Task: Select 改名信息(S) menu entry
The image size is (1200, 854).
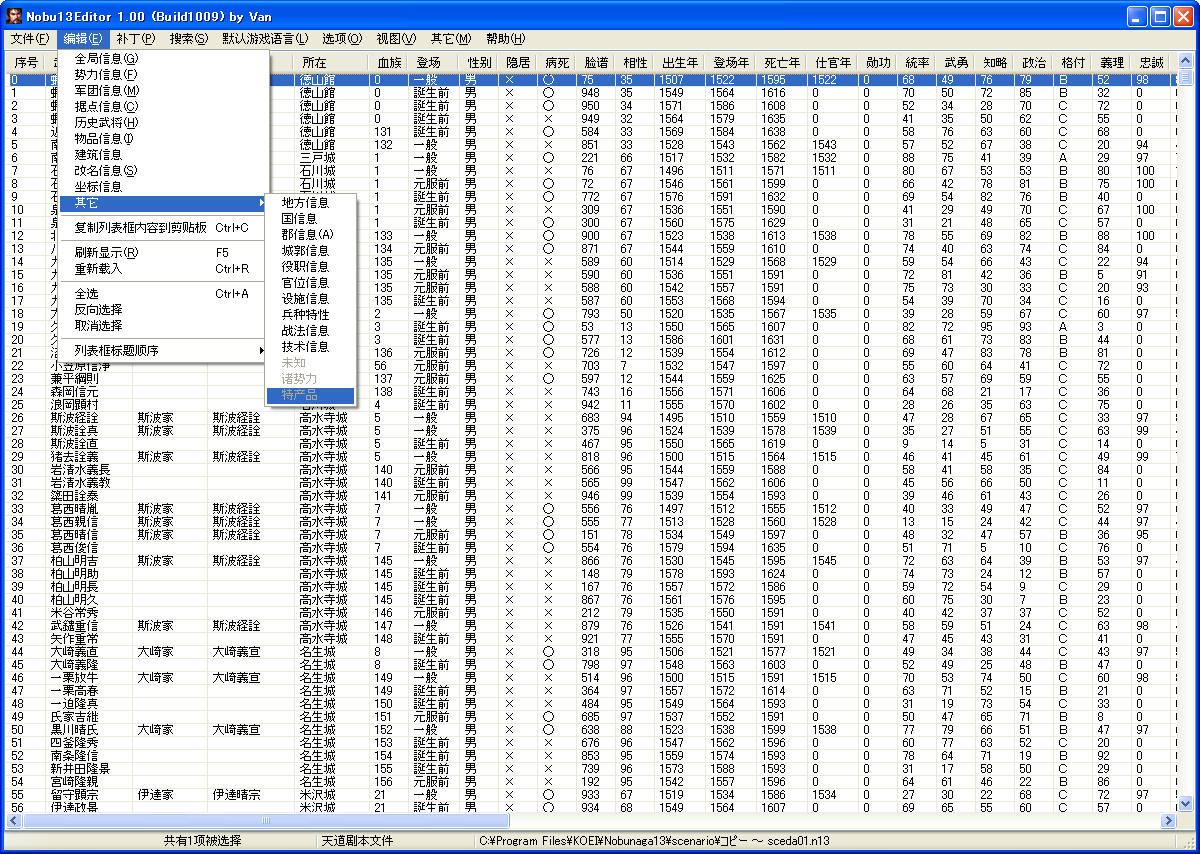Action: 163,170
